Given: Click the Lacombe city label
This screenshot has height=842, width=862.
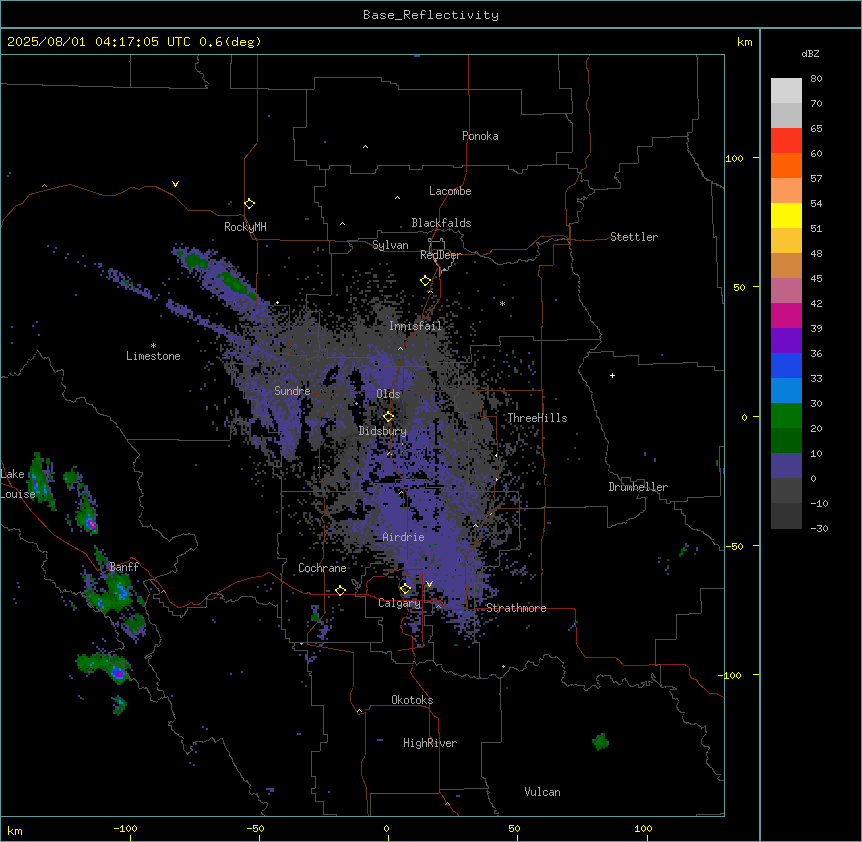Looking at the screenshot, I should (x=450, y=191).
